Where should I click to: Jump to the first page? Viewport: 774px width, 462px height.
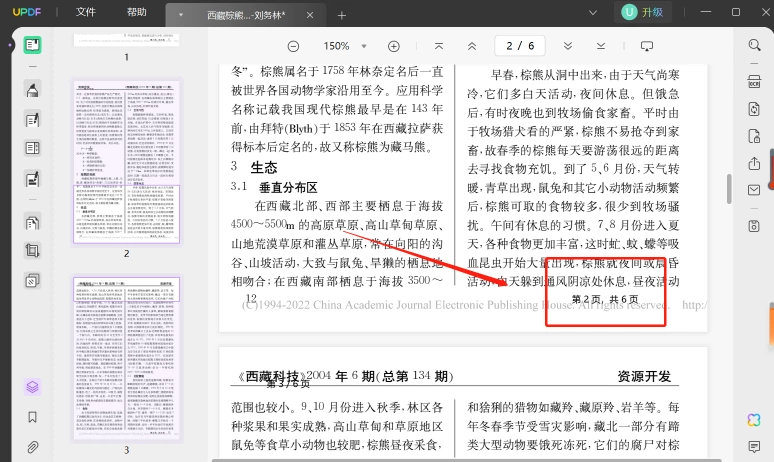point(438,46)
